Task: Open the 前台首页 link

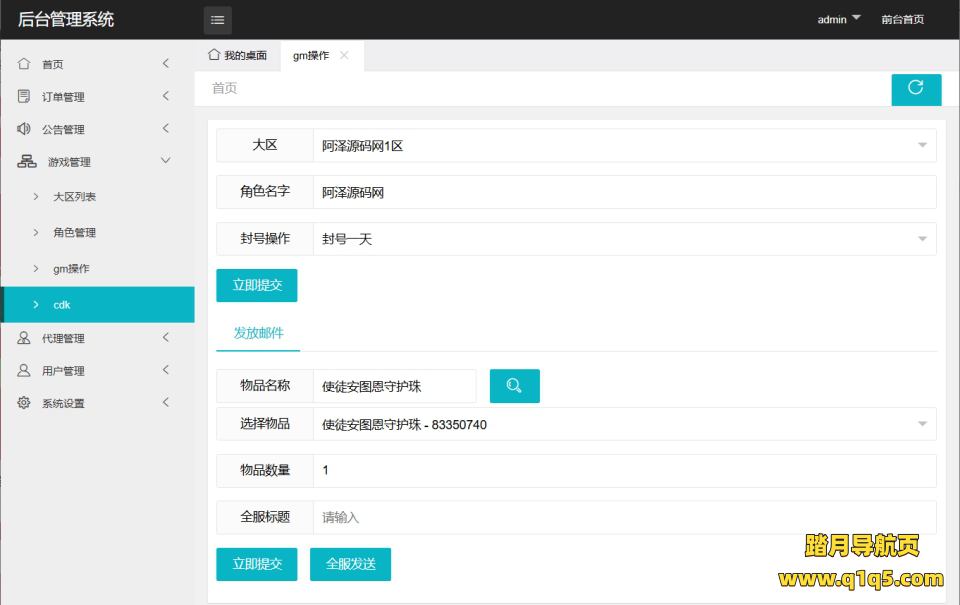Action: (x=902, y=19)
